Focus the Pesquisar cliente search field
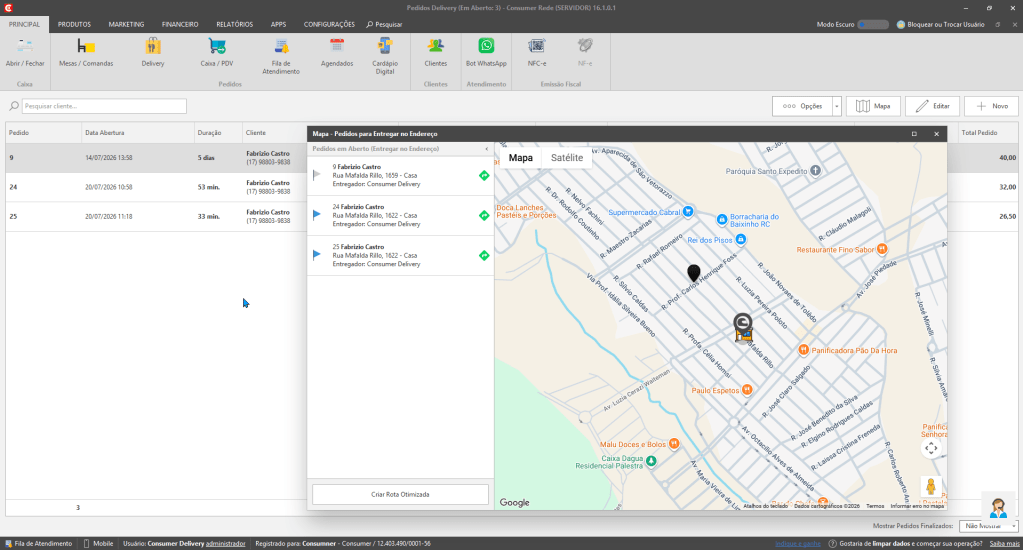This screenshot has height=550, width=1023. [104, 106]
